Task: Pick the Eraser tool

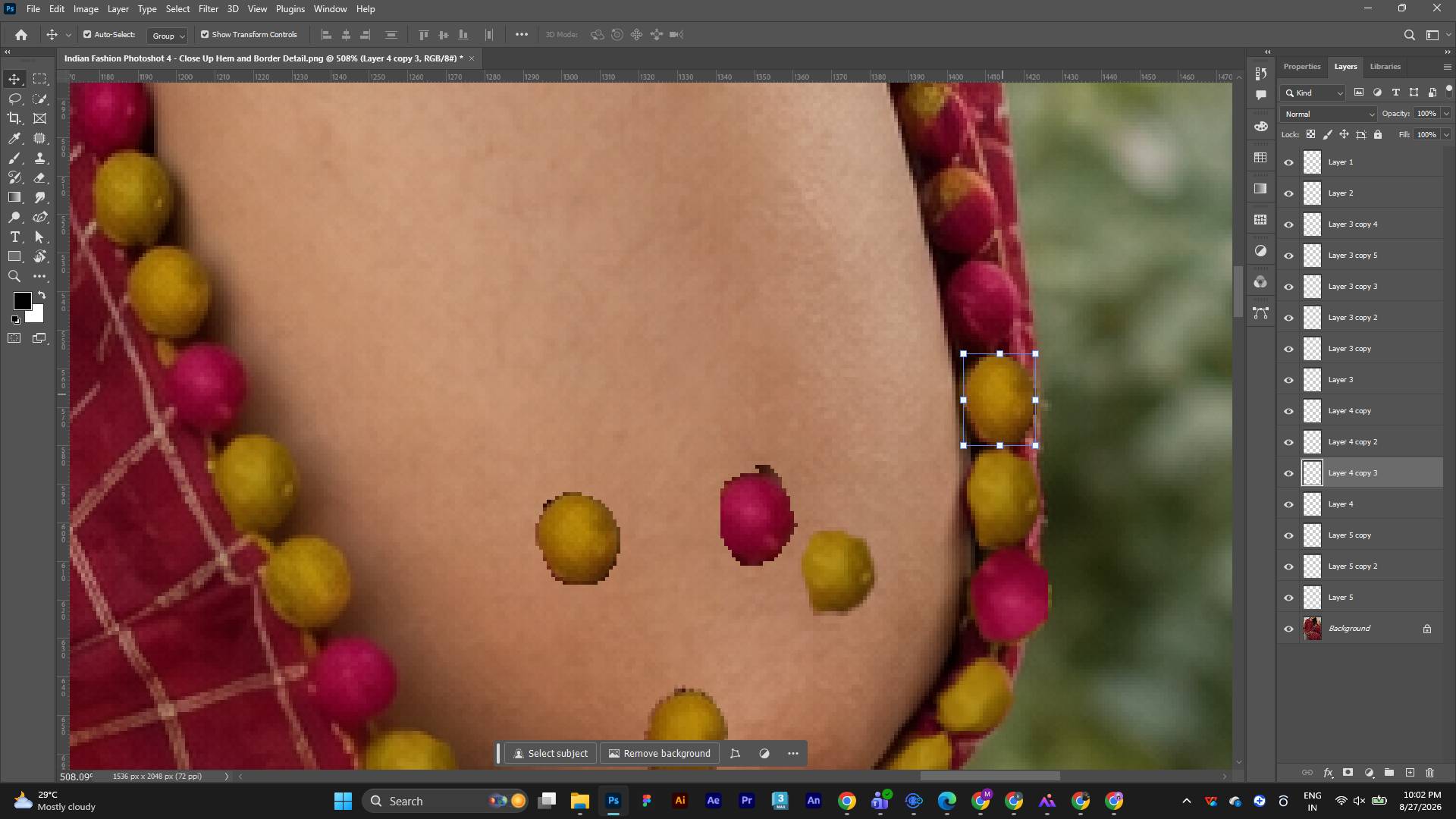Action: 40,177
